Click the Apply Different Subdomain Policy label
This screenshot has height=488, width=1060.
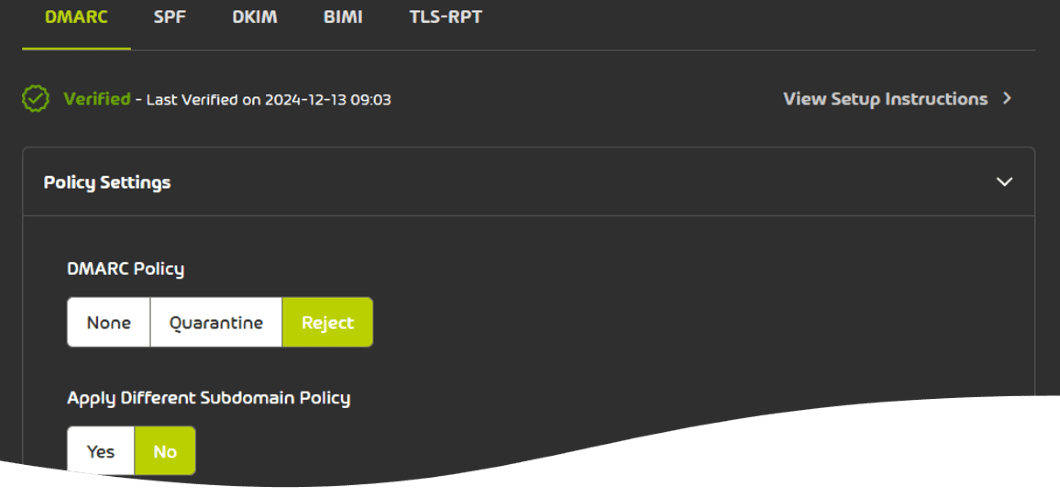click(x=208, y=397)
